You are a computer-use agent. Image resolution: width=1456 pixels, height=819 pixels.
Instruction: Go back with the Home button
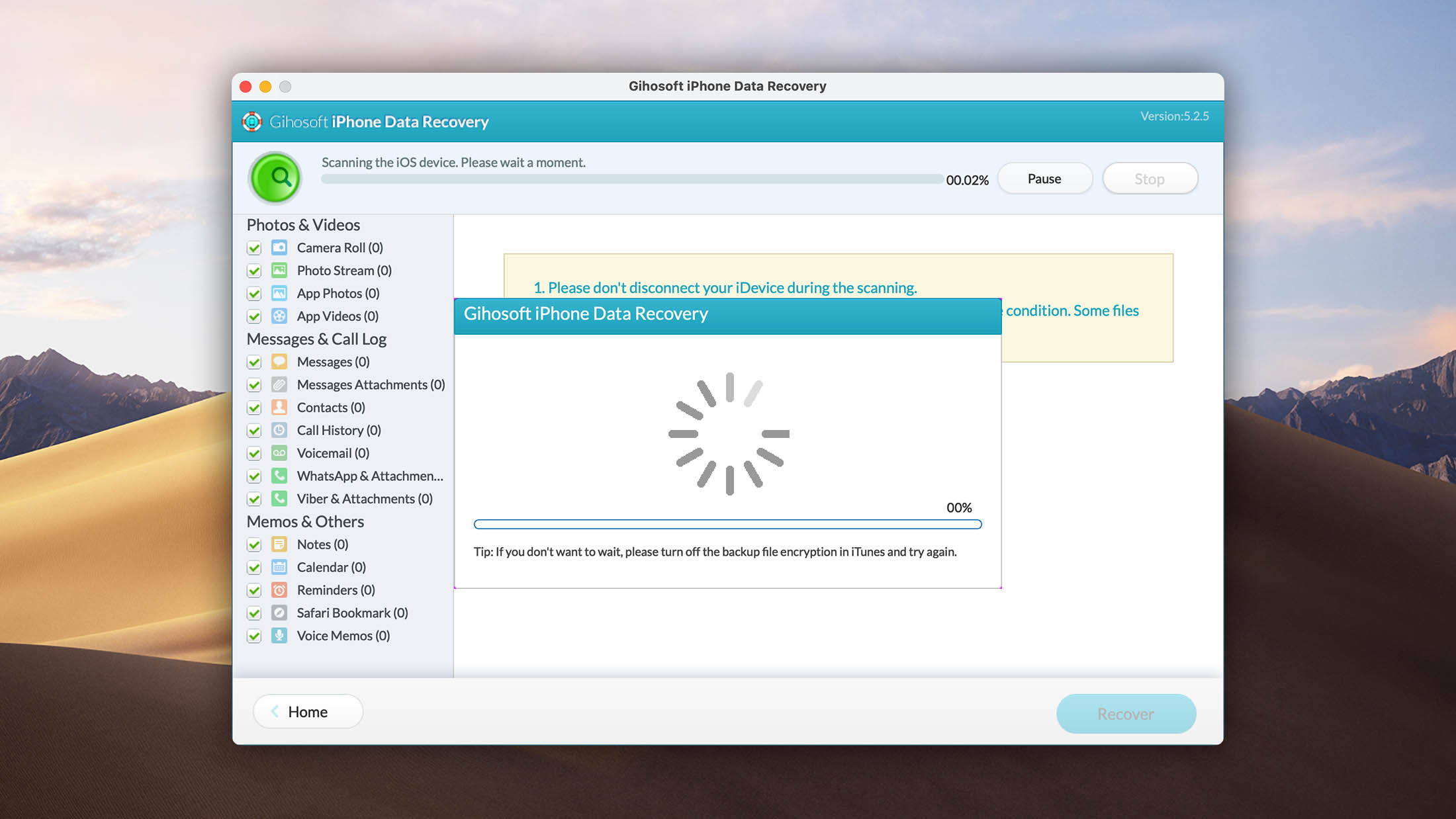click(308, 712)
